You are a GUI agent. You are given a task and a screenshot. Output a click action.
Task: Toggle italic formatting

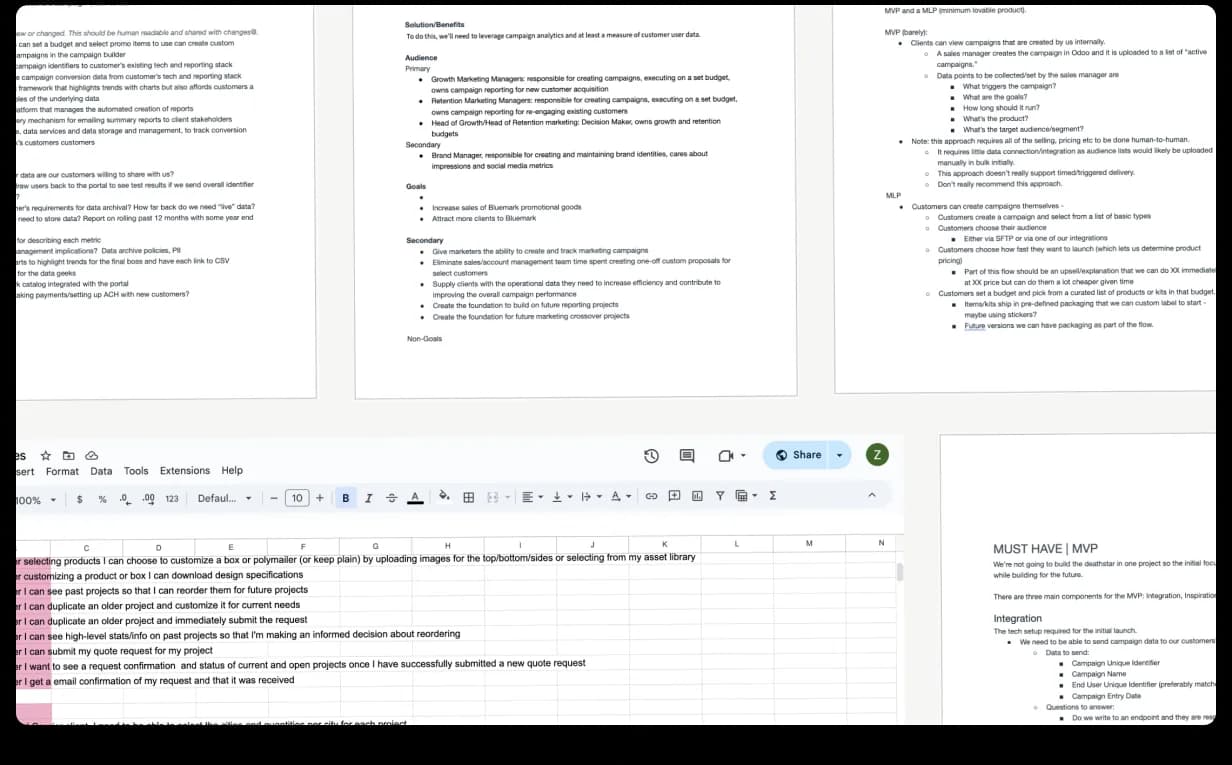click(x=369, y=497)
